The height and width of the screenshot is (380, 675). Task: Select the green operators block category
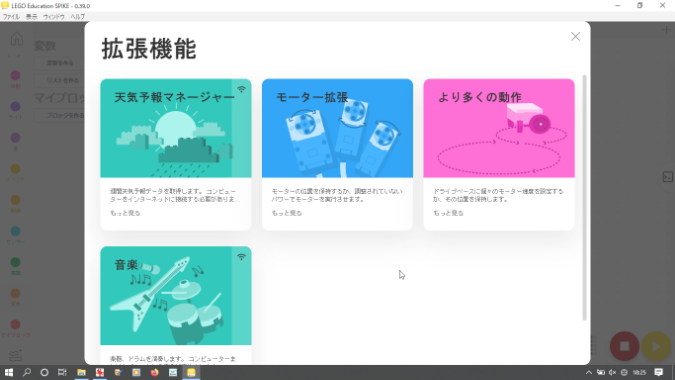[15, 262]
